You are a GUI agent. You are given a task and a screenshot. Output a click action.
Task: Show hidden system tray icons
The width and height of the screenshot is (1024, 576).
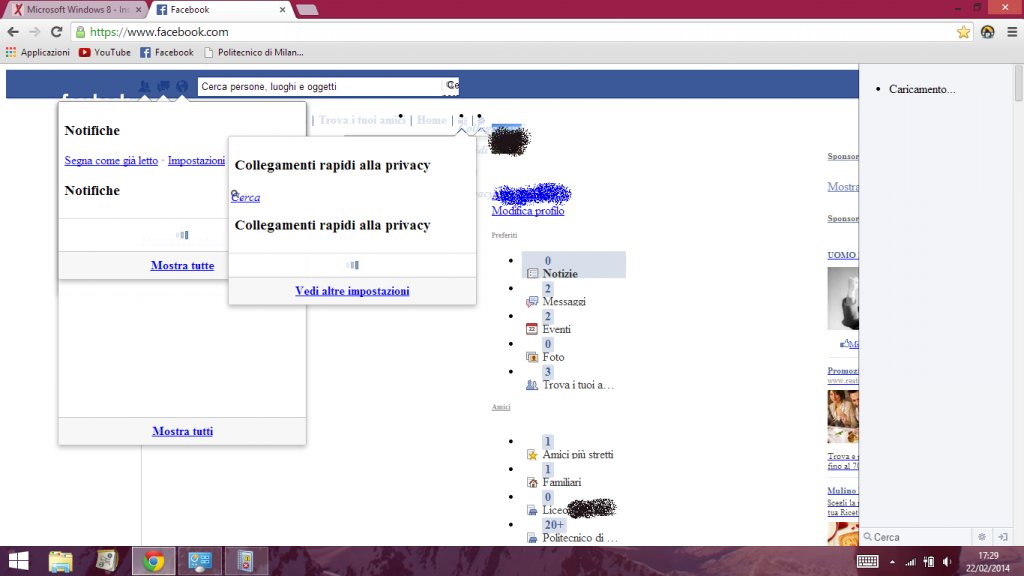click(x=892, y=562)
